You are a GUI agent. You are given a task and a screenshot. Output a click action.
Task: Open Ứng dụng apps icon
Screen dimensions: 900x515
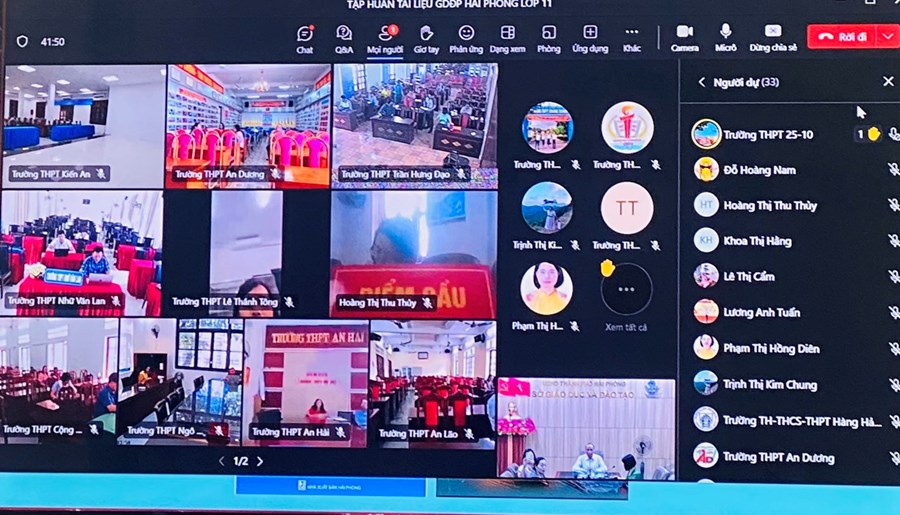[x=590, y=33]
